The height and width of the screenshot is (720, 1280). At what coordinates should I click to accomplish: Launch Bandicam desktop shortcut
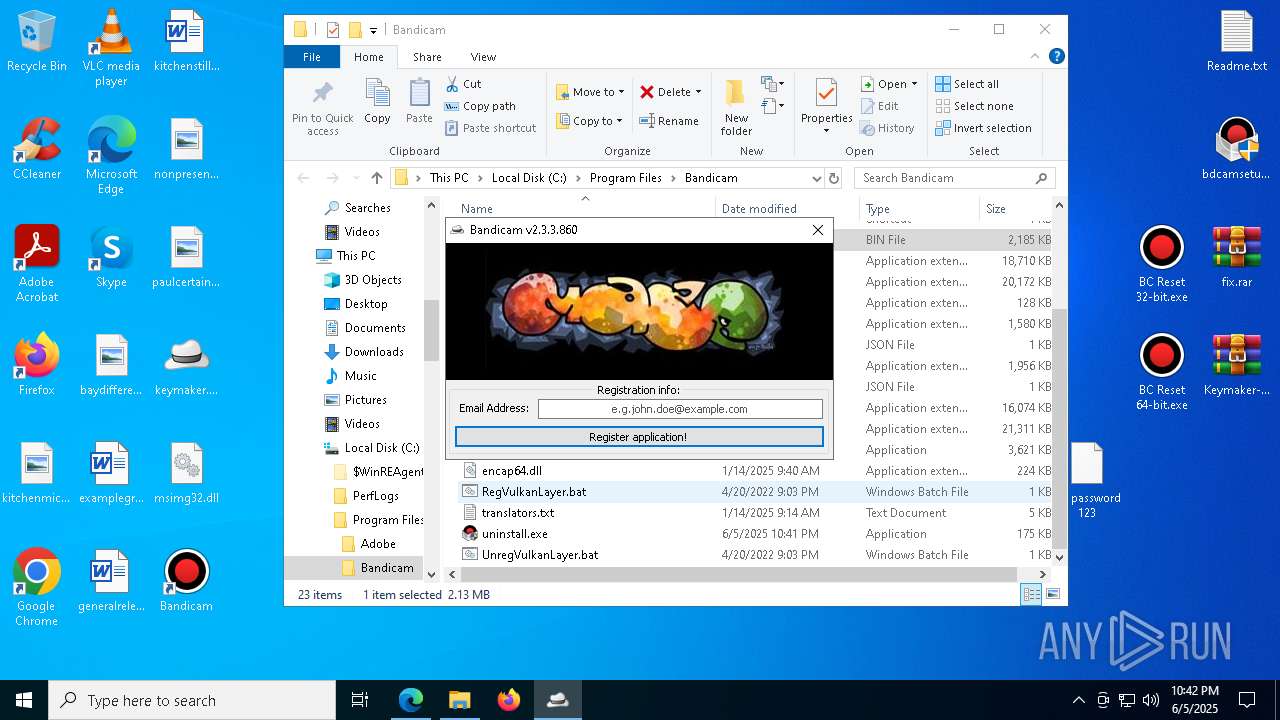click(186, 581)
